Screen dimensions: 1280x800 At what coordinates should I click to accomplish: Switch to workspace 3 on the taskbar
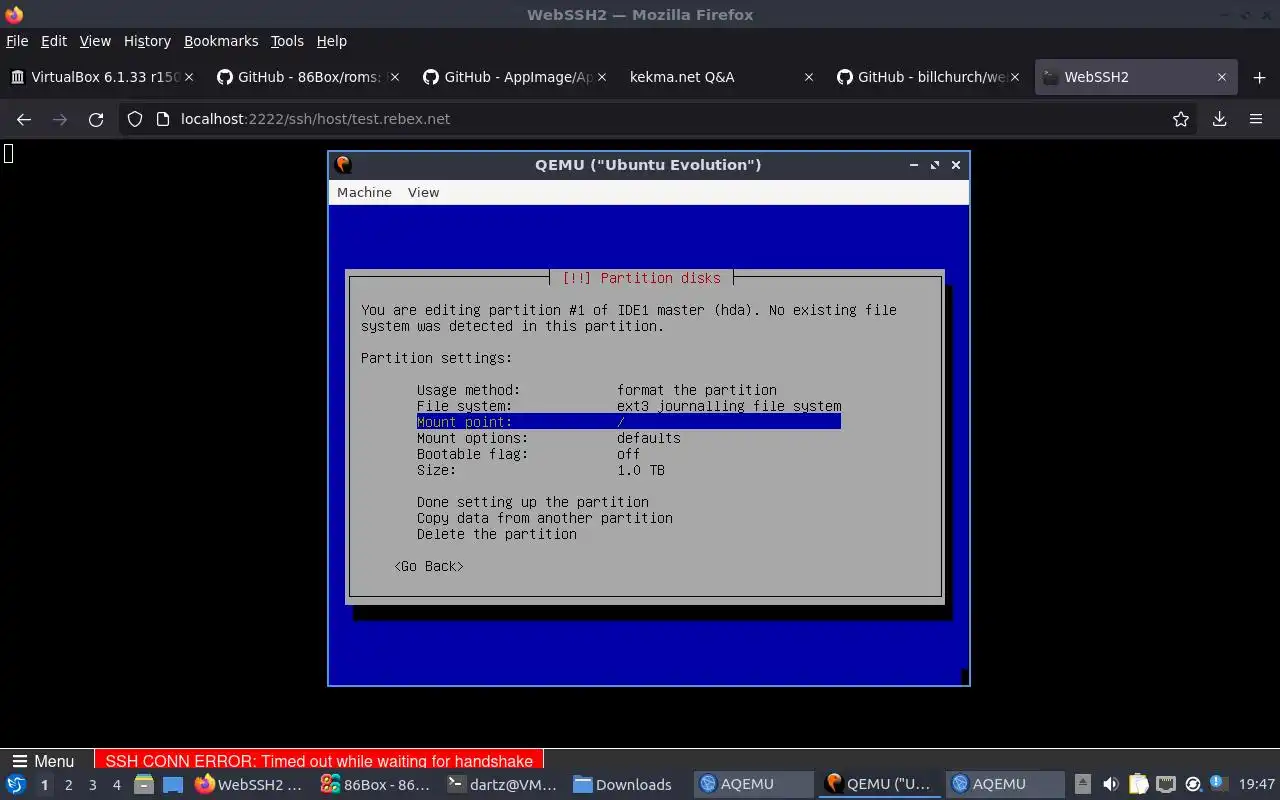[92, 785]
